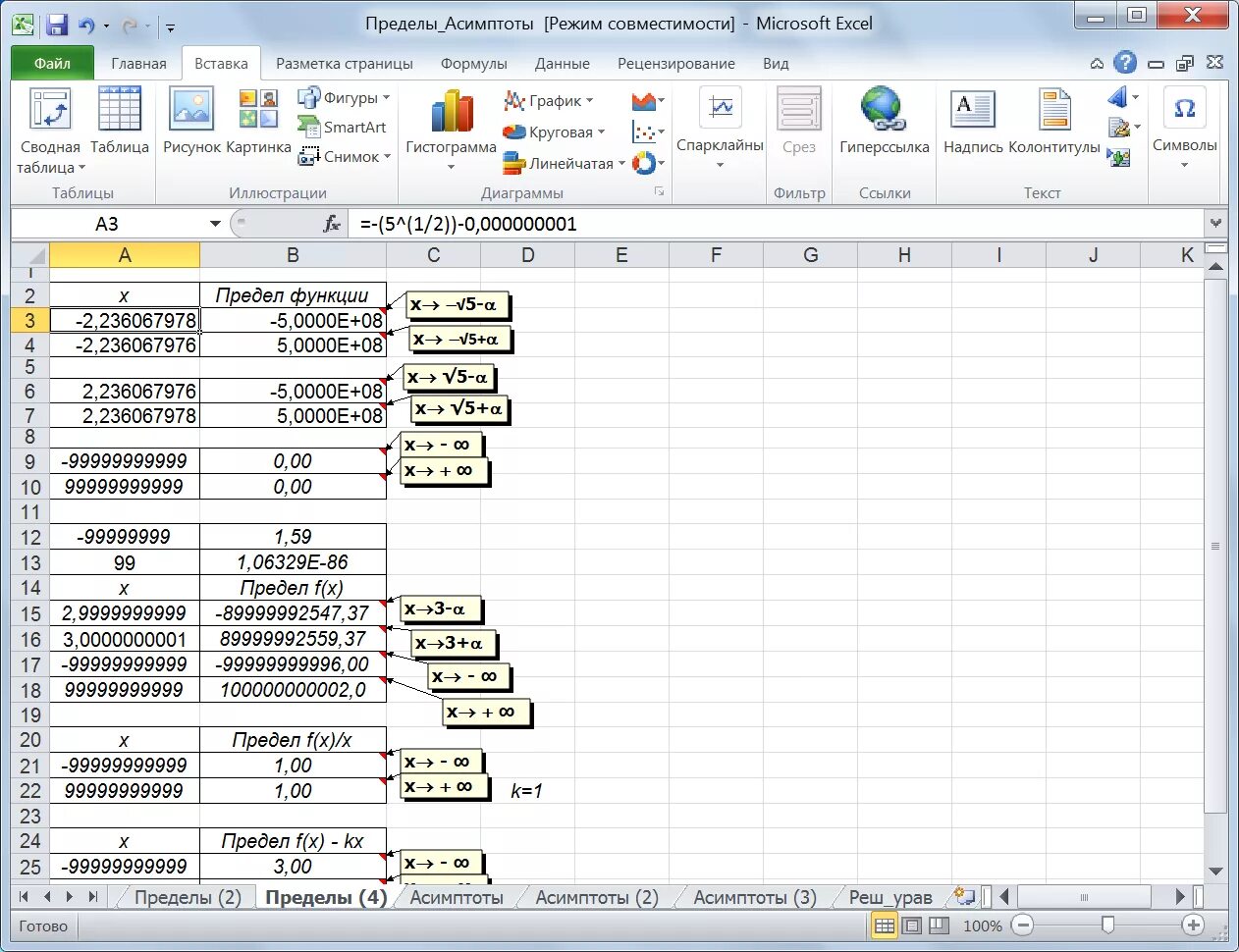
Task: Undo the last action
Action: 86,26
